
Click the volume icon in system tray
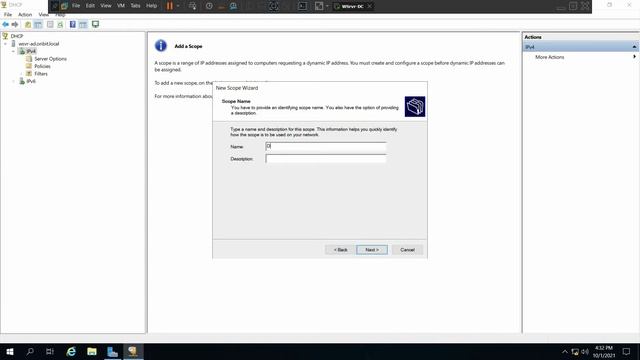click(585, 352)
